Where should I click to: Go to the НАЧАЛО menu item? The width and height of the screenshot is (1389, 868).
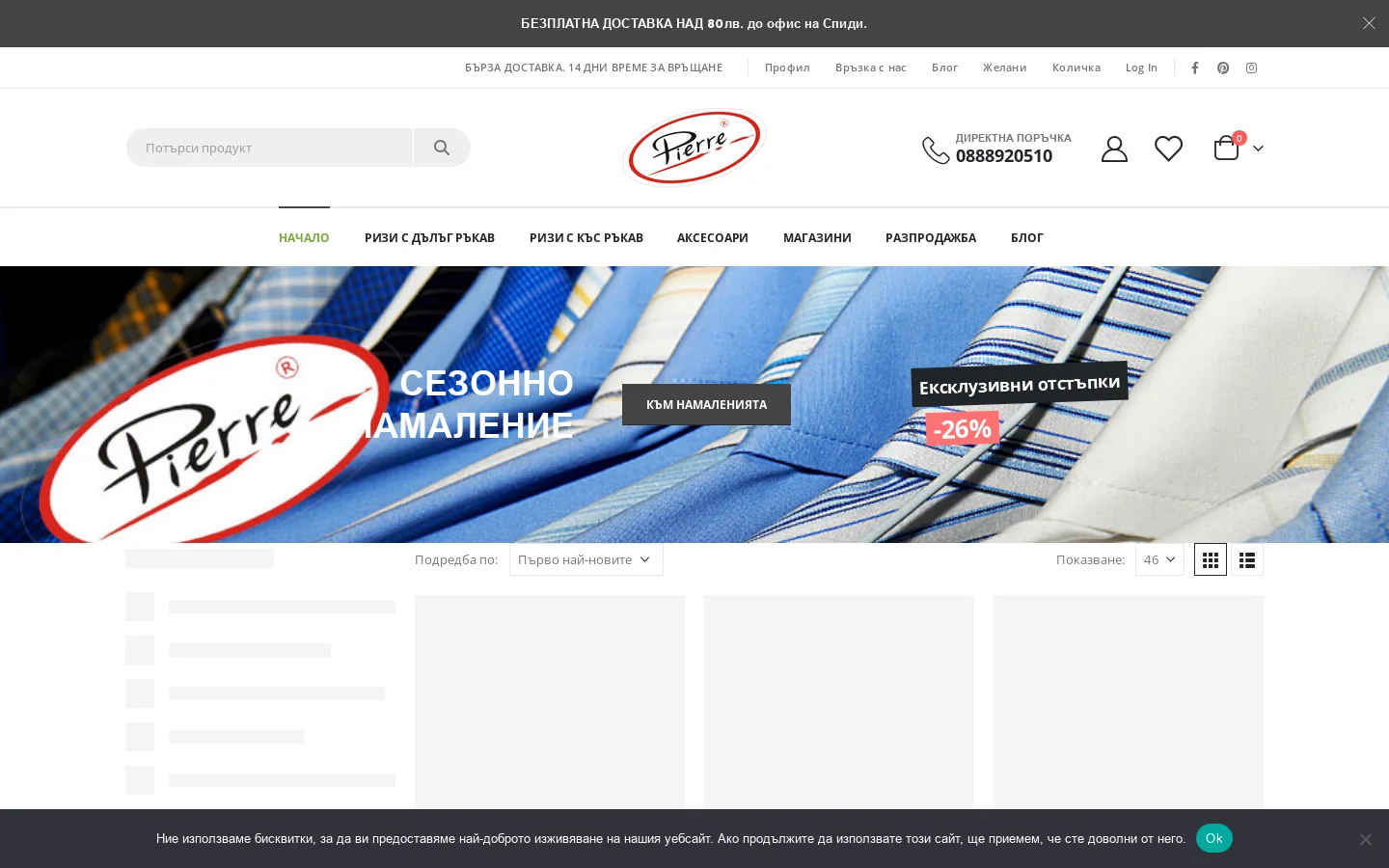[x=304, y=237]
